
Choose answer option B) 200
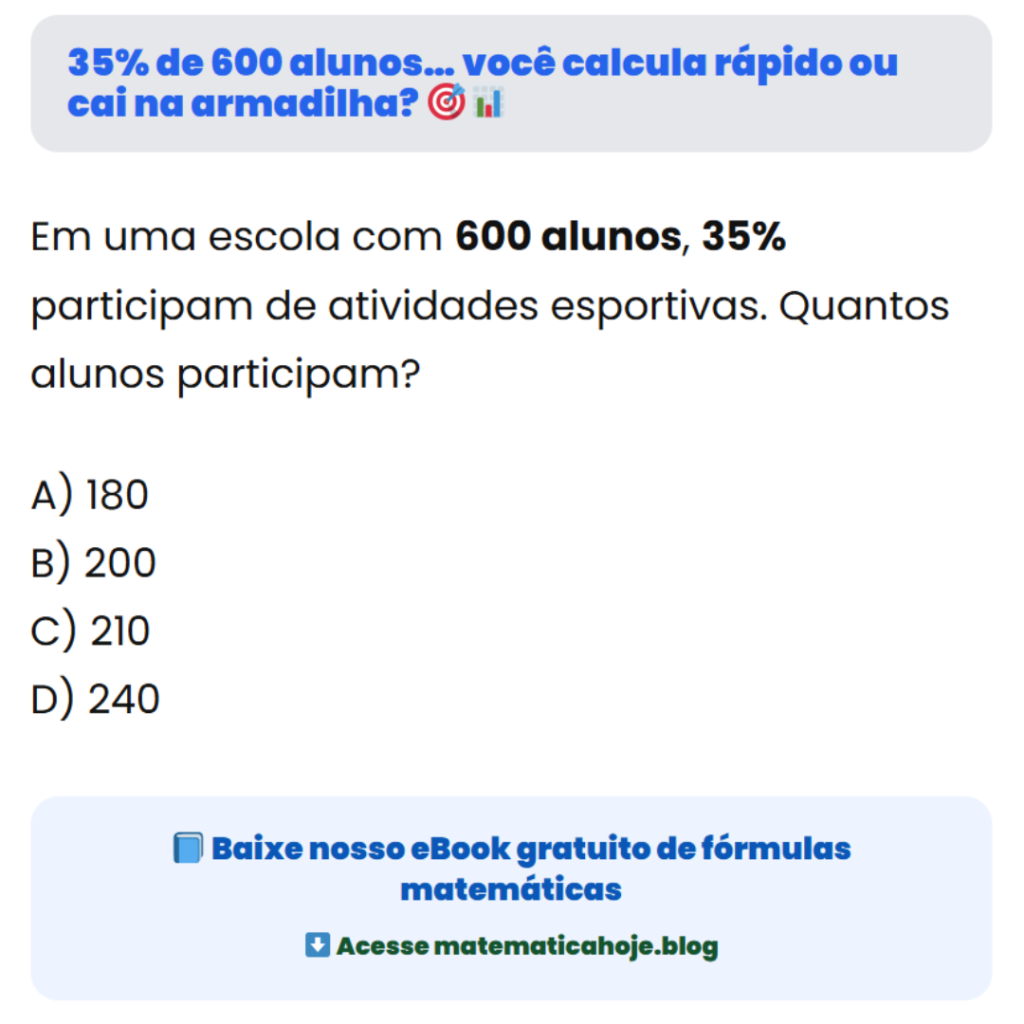[94, 563]
